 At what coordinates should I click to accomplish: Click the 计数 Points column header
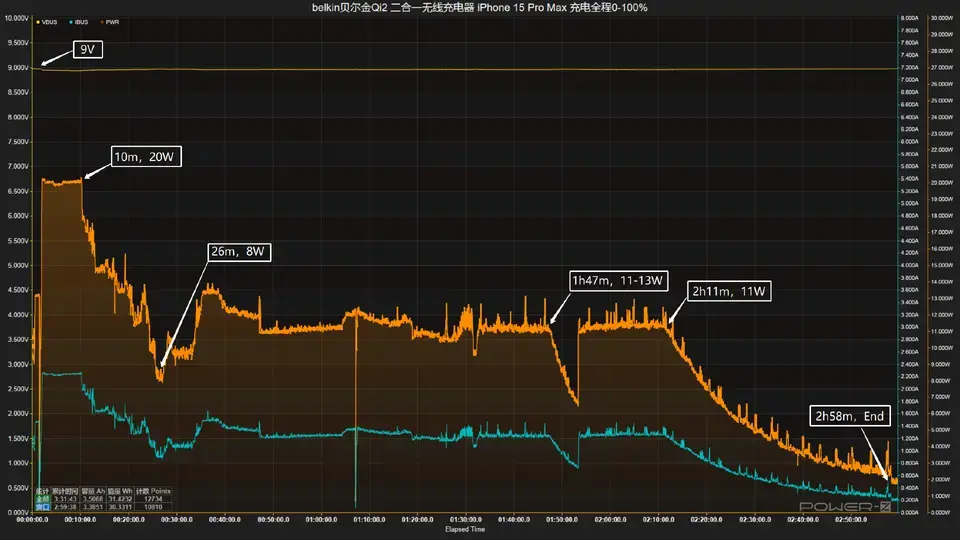click(x=153, y=491)
